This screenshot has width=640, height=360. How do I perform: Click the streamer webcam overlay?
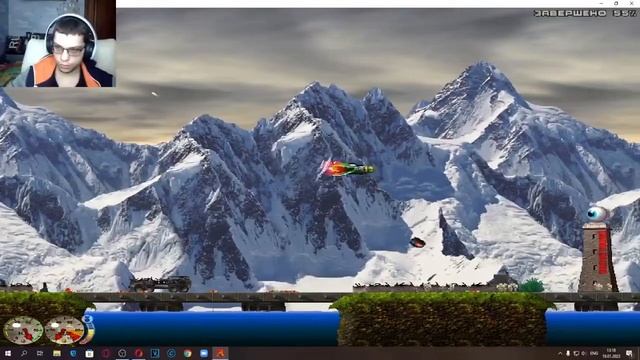(x=58, y=43)
